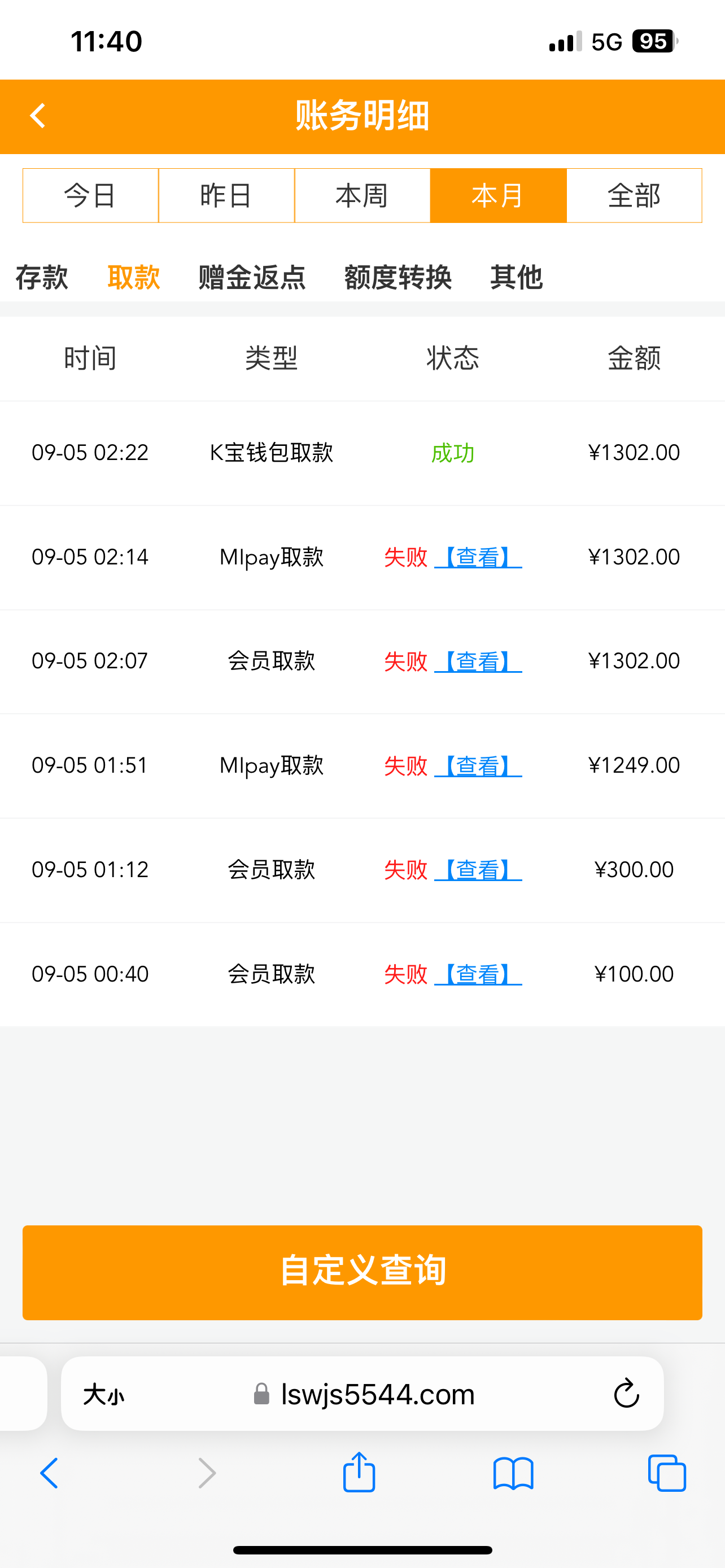Choose the 本周 date filter
Image resolution: width=725 pixels, height=1568 pixels.
[x=362, y=196]
